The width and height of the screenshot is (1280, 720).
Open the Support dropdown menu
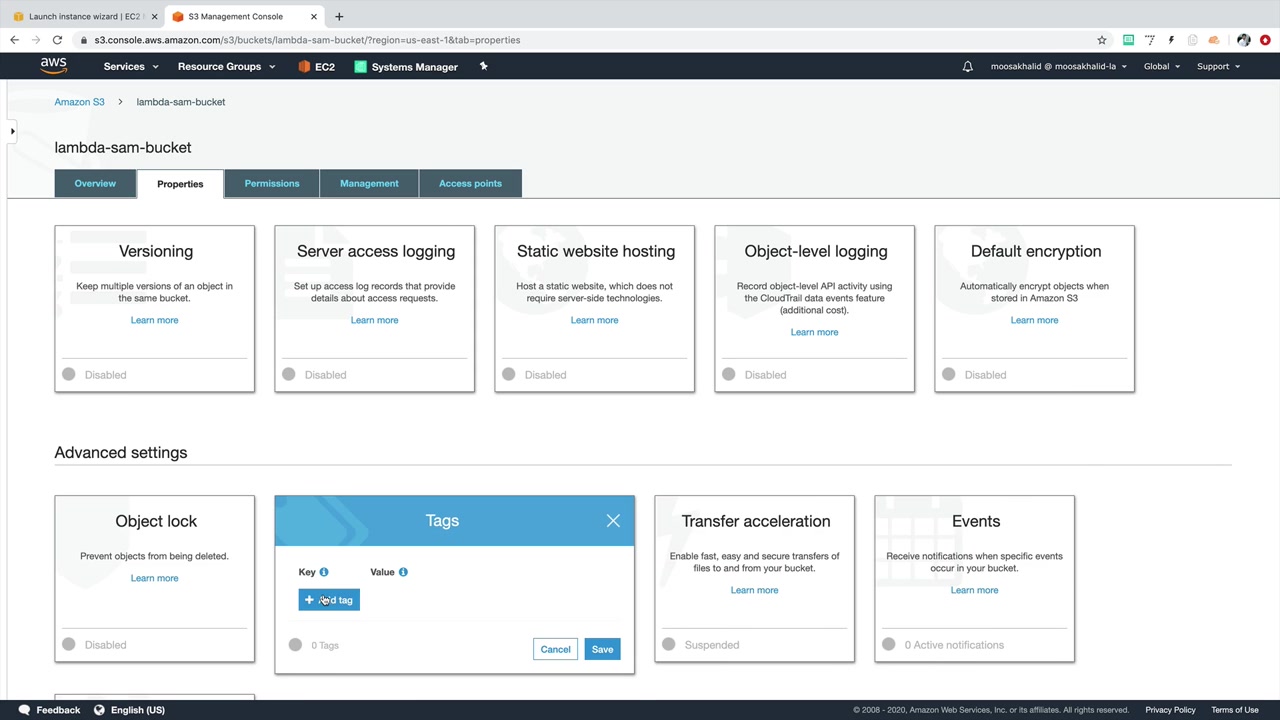pyautogui.click(x=1218, y=67)
